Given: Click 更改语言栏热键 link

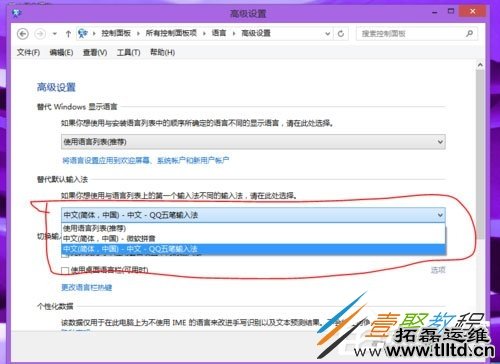Looking at the screenshot, I should pyautogui.click(x=87, y=287).
